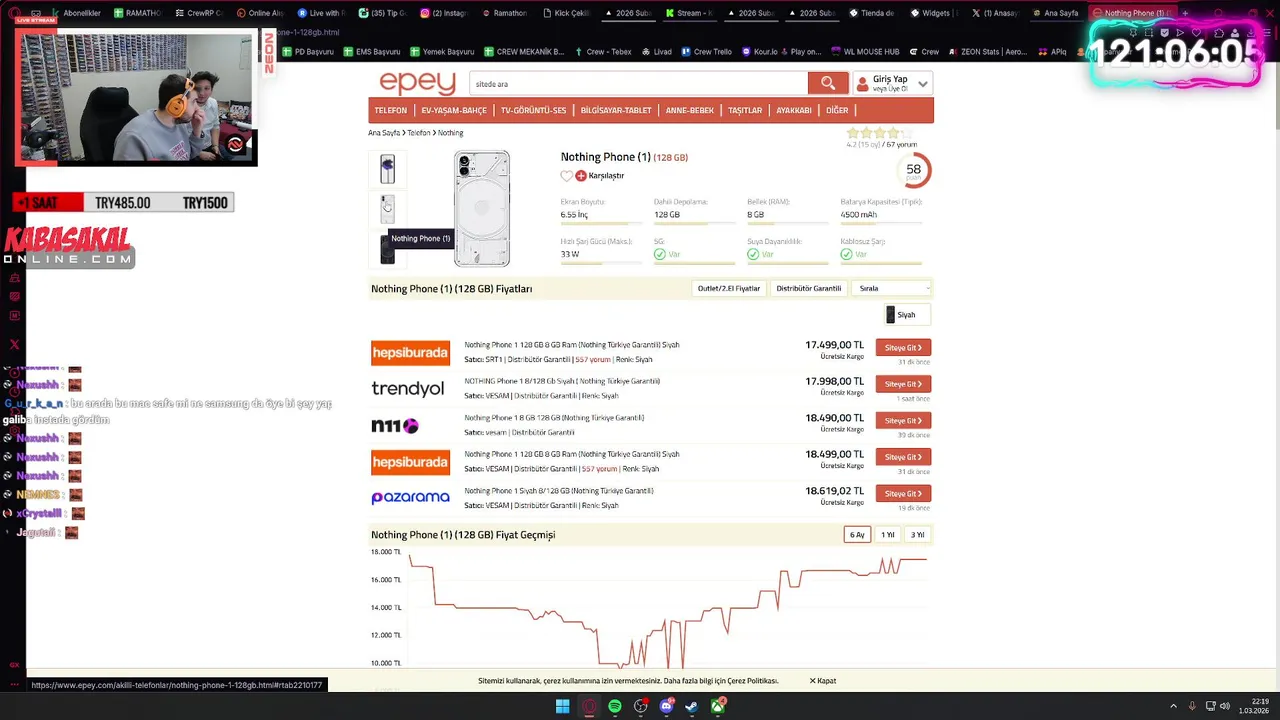Image resolution: width=1280 pixels, height=720 pixels.
Task: Click the Xbox app taskbar icon
Action: (717, 707)
